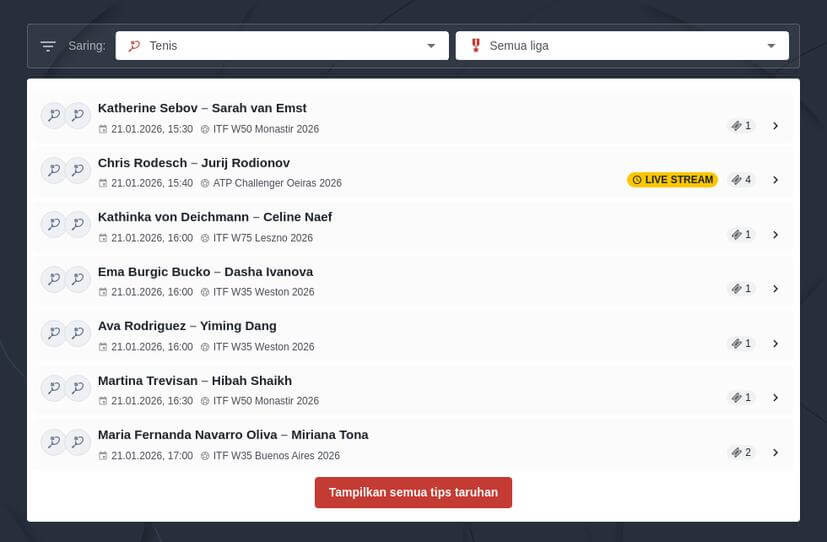Expand the Ava Rodriguez match chevron
Viewport: 827px width, 542px height.
[x=775, y=344]
